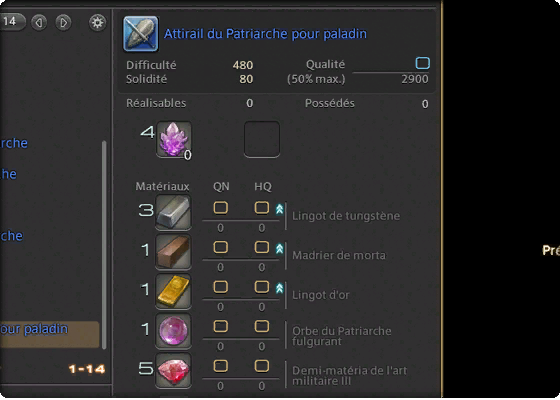The height and width of the screenshot is (400, 560).
Task: Click the Qualité indicator box
Action: (422, 63)
